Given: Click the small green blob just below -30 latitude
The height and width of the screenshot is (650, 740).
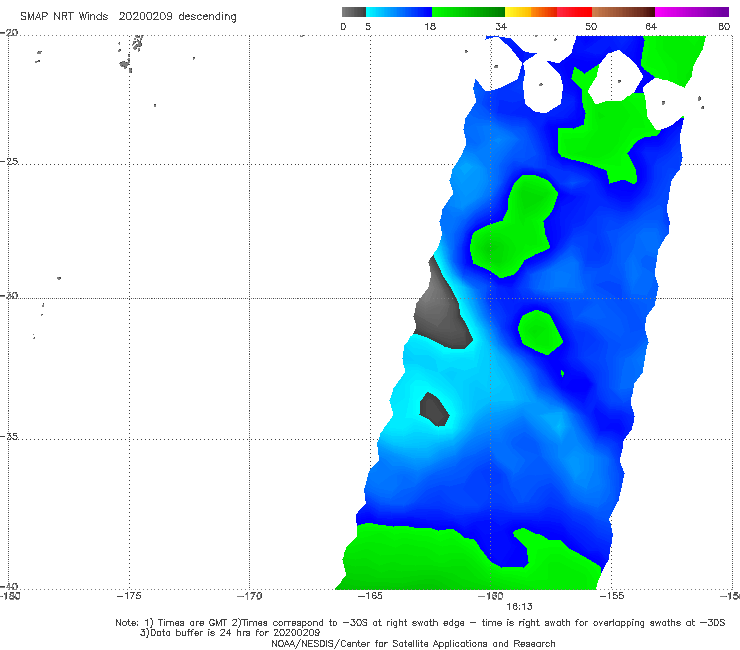Looking at the screenshot, I should click(540, 332).
